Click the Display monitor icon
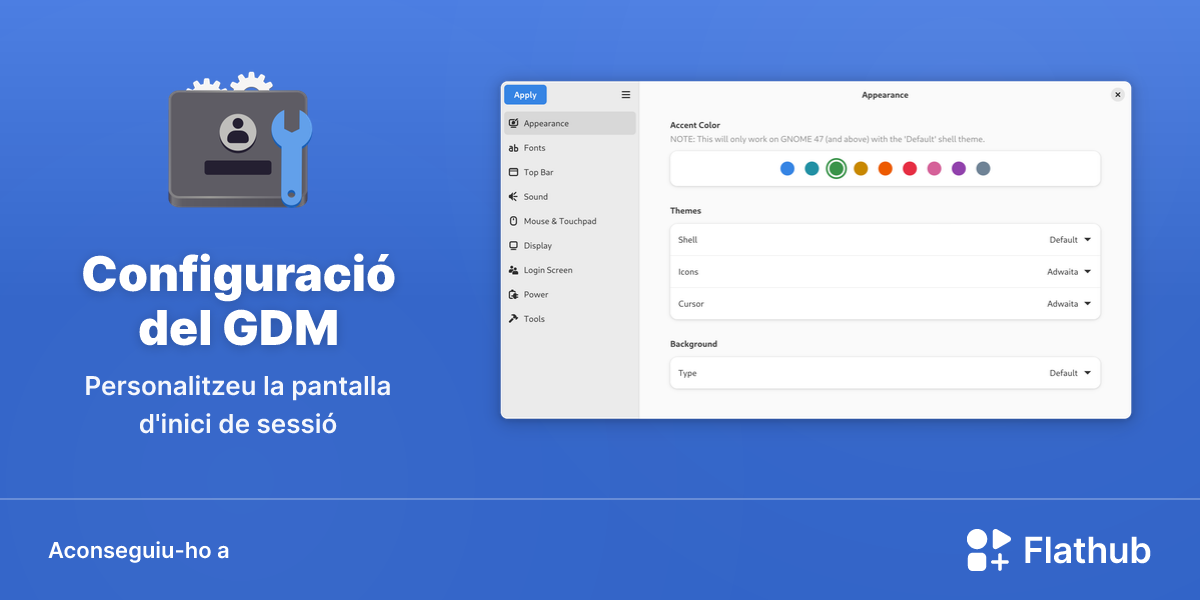This screenshot has height=600, width=1200. point(513,246)
